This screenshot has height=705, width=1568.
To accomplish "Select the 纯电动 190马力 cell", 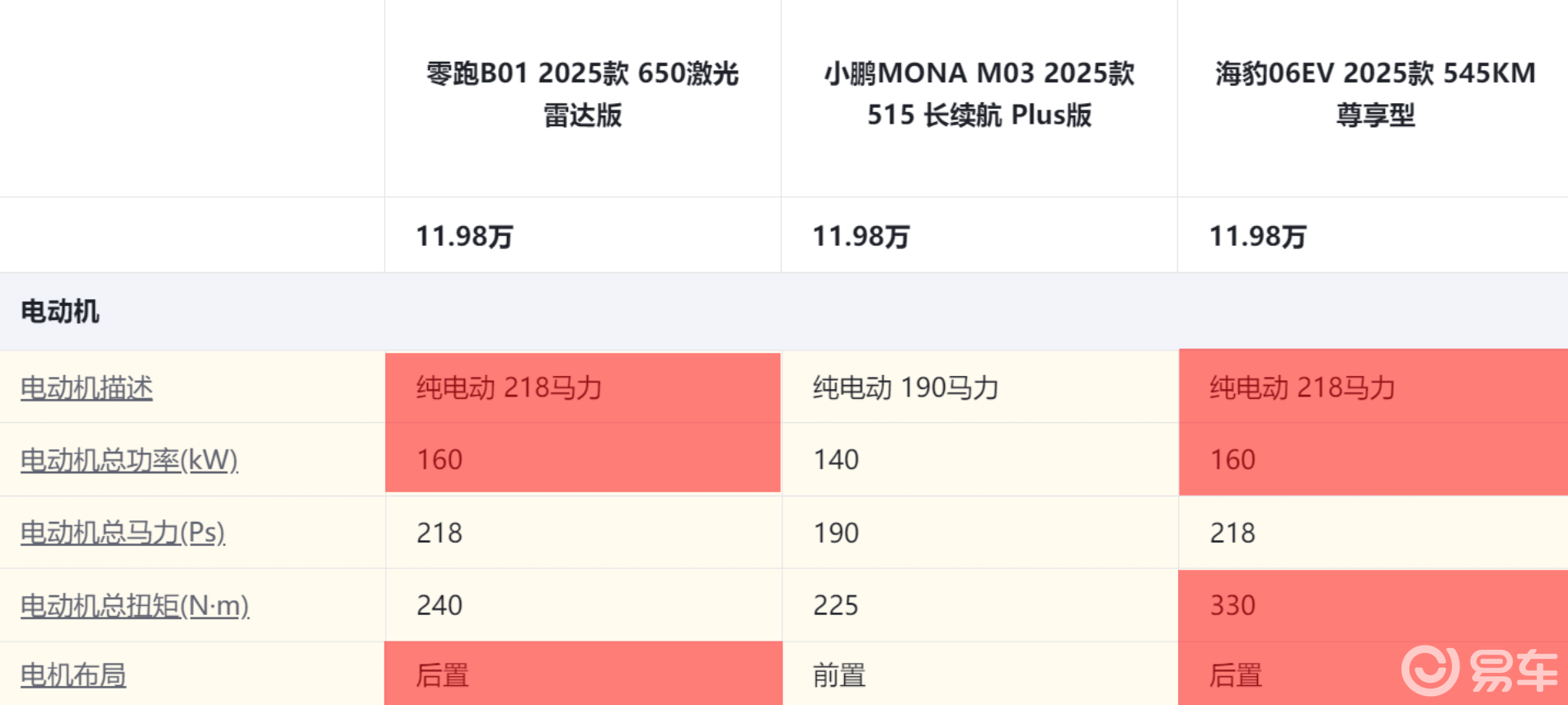I will coord(905,388).
